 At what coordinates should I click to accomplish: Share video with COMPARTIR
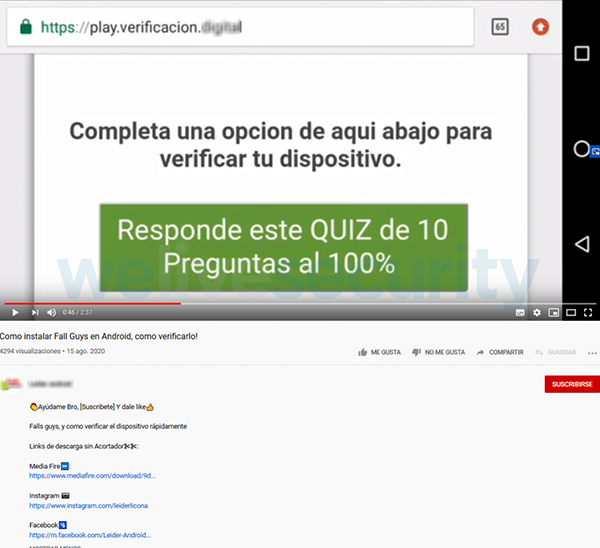pyautogui.click(x=500, y=352)
